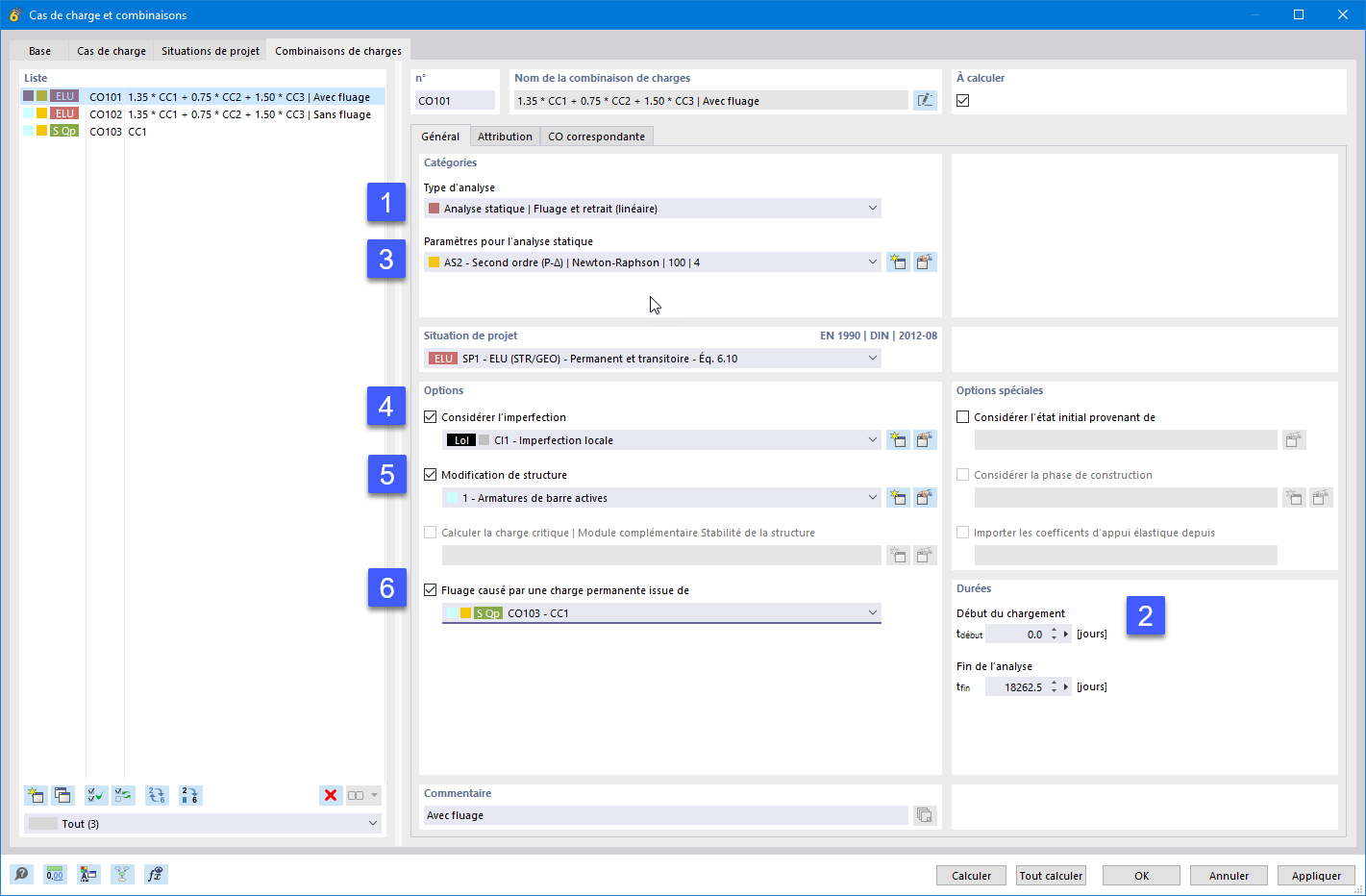Toggle the À calculer checkbox

(962, 101)
